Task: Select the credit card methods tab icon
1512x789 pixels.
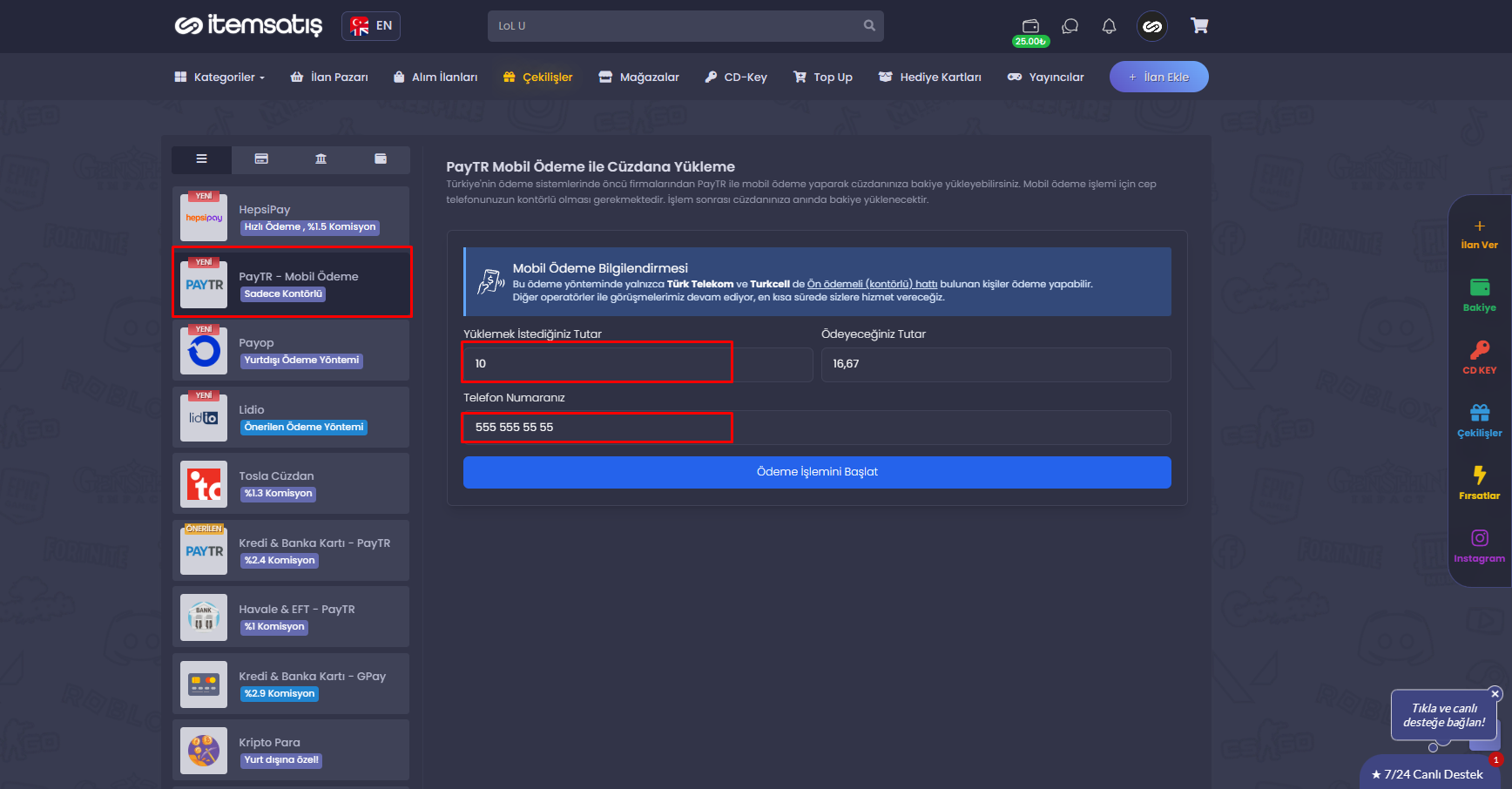Action: tap(261, 159)
